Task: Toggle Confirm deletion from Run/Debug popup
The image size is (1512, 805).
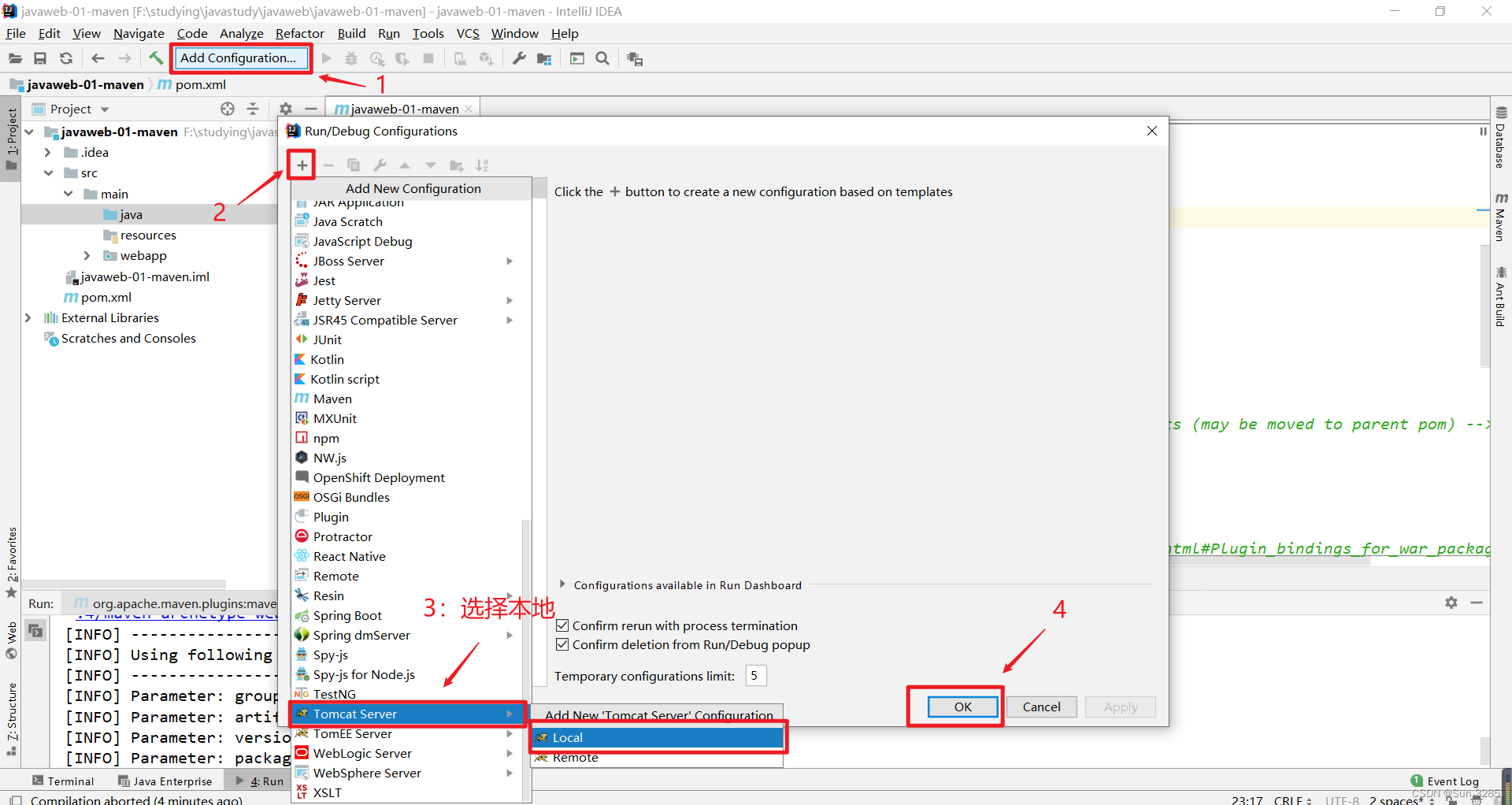Action: pos(562,644)
